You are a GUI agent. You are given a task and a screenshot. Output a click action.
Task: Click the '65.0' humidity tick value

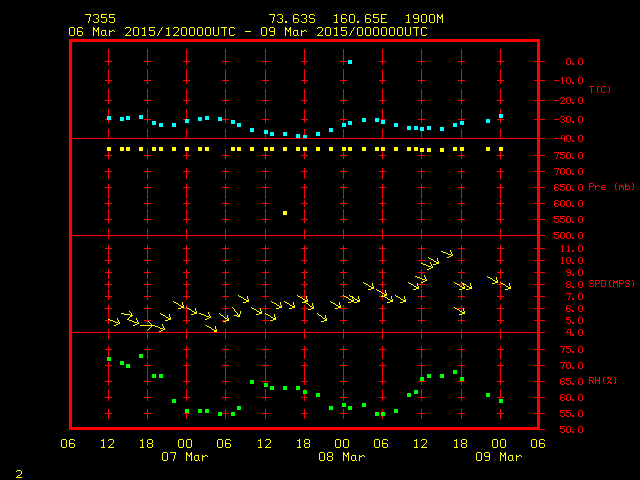click(571, 382)
